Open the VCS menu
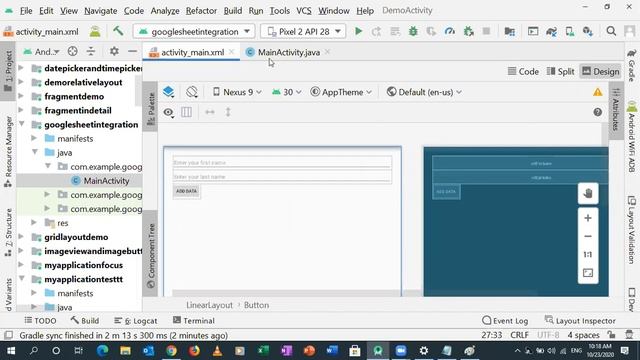640x360 pixels. [x=304, y=11]
